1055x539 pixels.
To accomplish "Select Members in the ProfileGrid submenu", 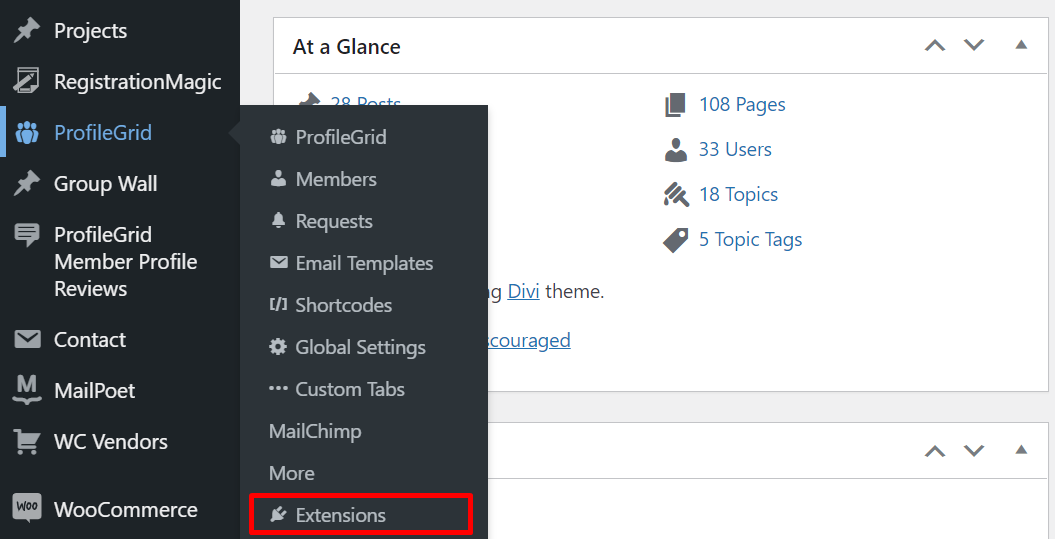I will [x=336, y=179].
